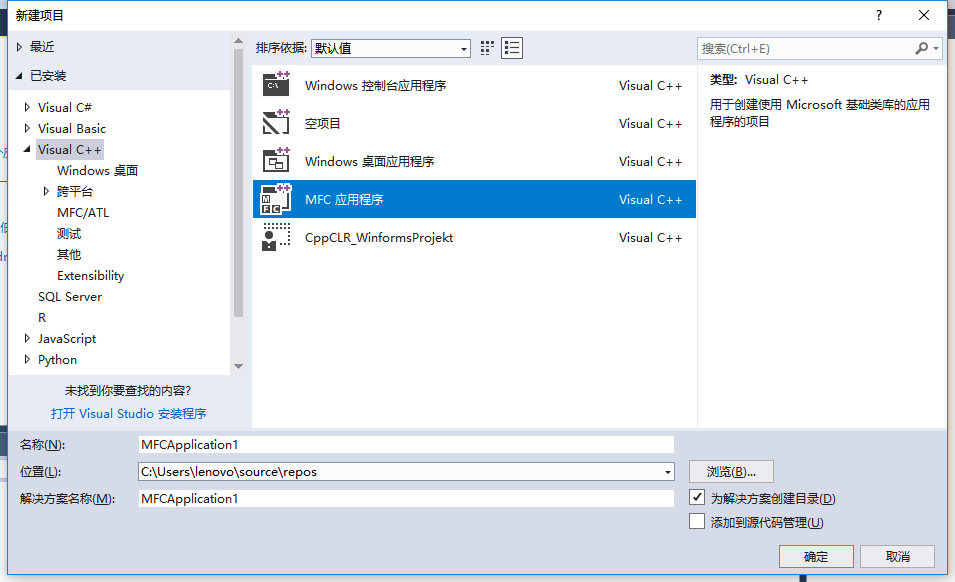Click the 确定 button
The height and width of the screenshot is (582, 955).
tap(815, 556)
